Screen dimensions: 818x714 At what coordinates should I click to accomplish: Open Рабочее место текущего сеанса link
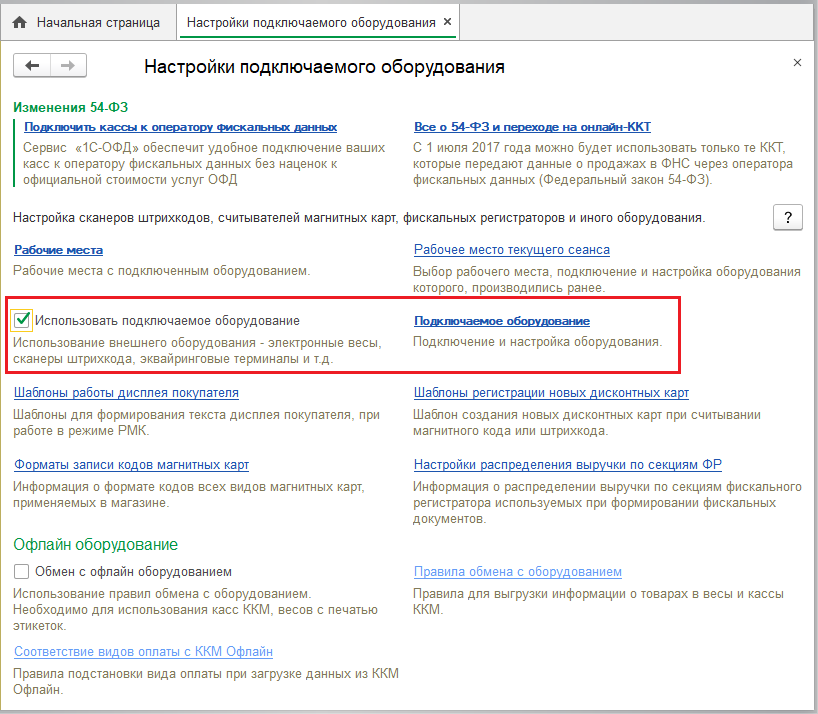511,249
